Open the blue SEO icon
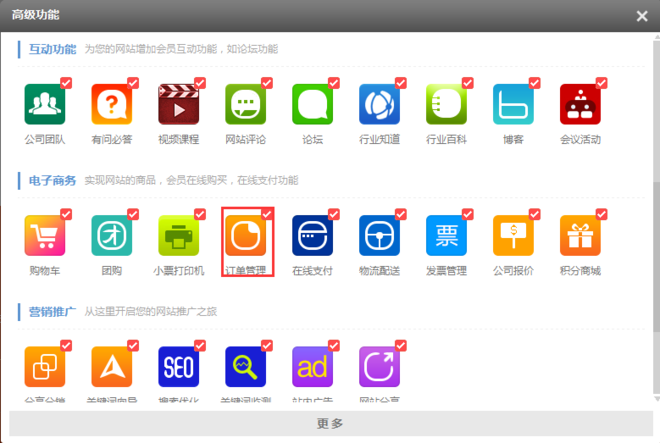The height and width of the screenshot is (443, 660). pyautogui.click(x=178, y=367)
